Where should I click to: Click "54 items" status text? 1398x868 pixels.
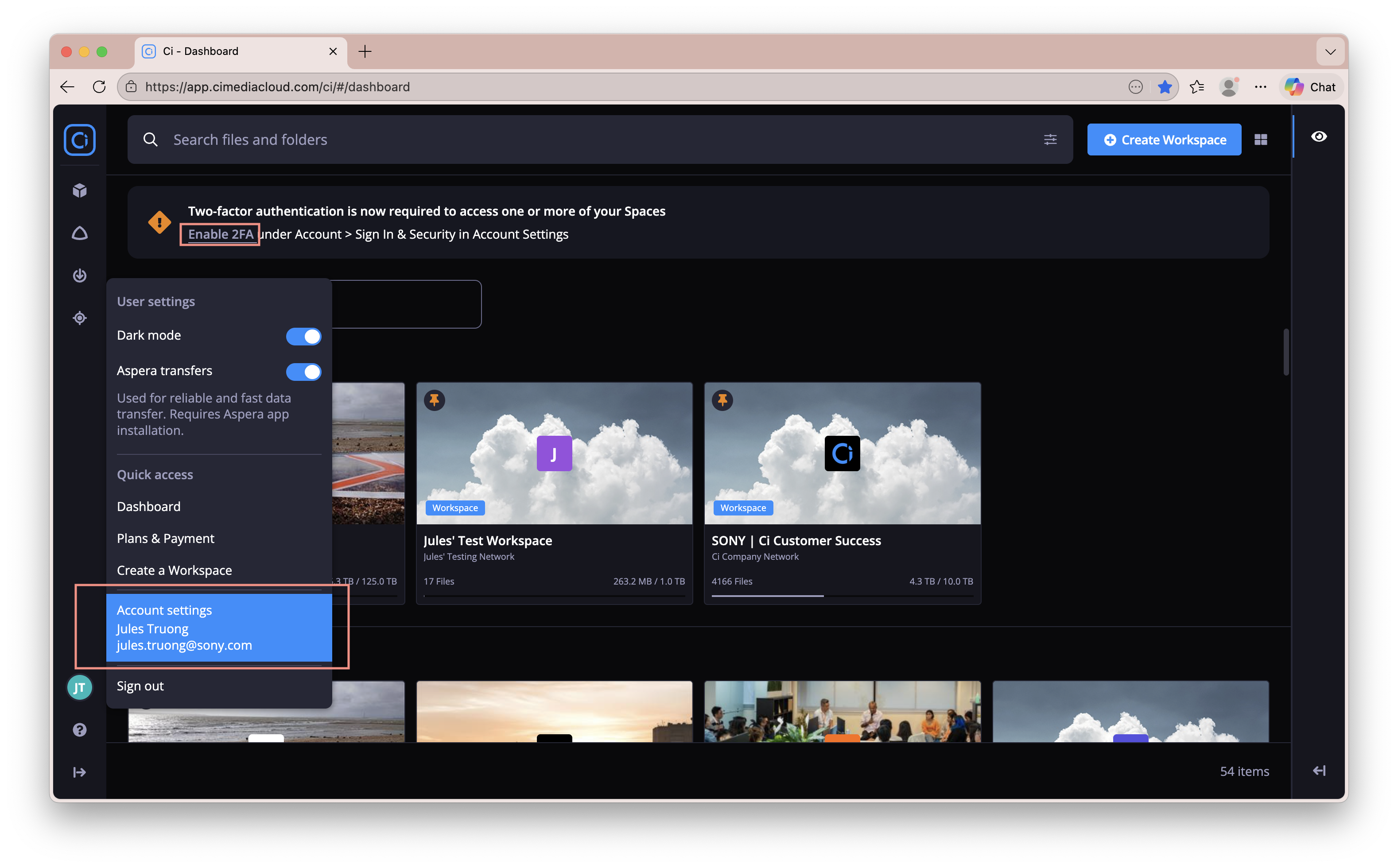tap(1244, 771)
